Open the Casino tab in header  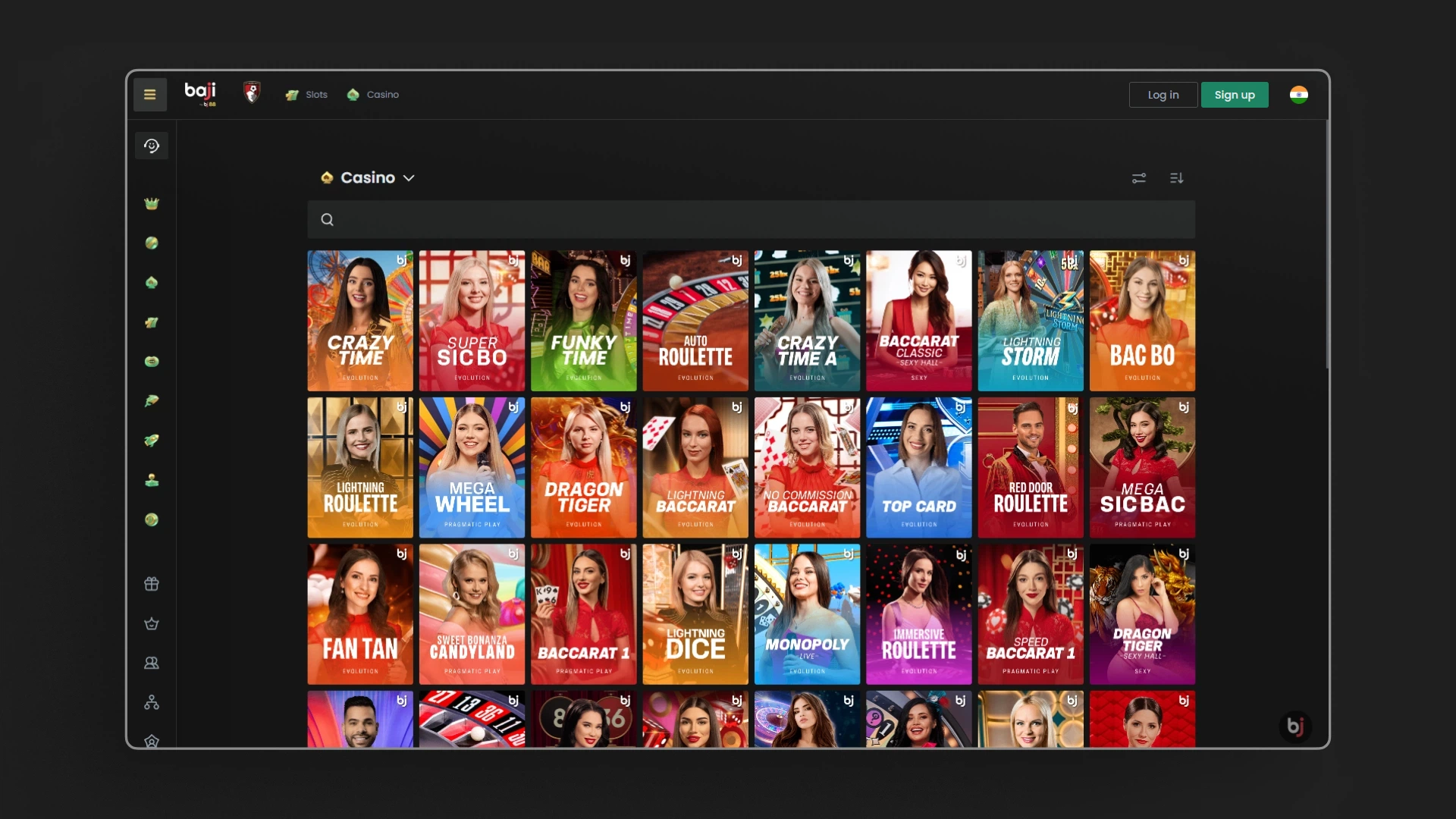point(372,95)
